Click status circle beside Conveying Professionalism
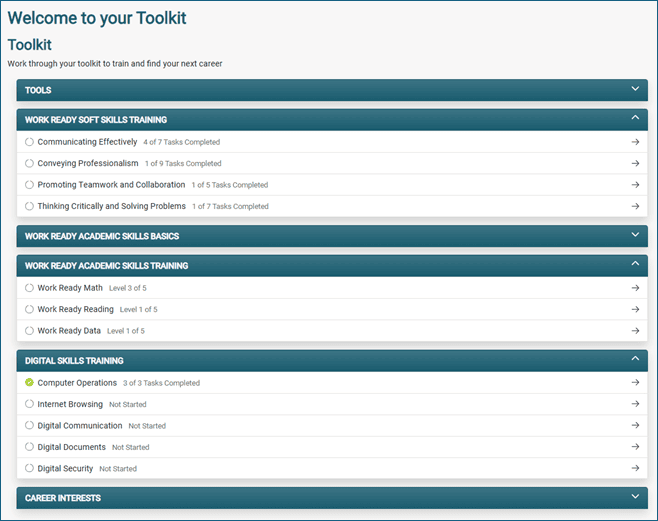658x521 pixels. (x=29, y=163)
